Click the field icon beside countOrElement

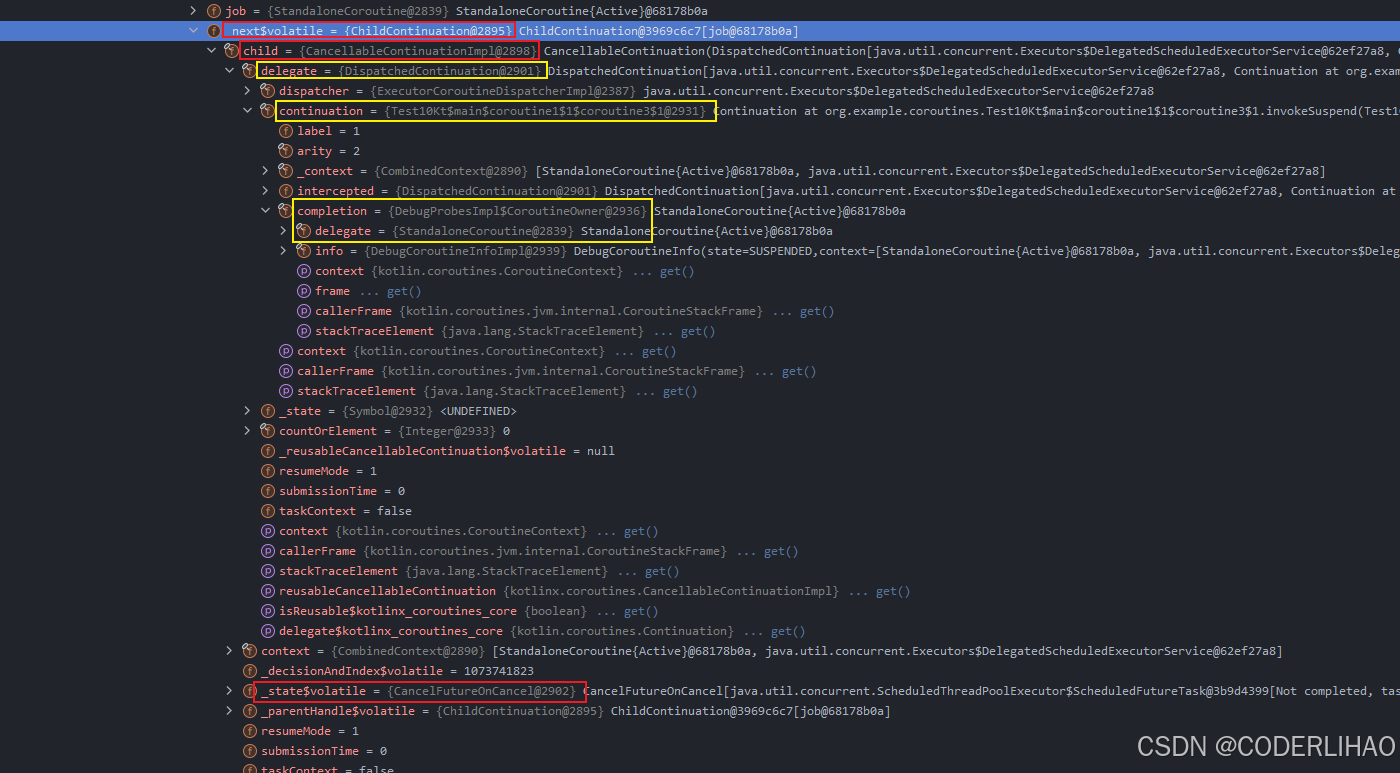point(267,431)
